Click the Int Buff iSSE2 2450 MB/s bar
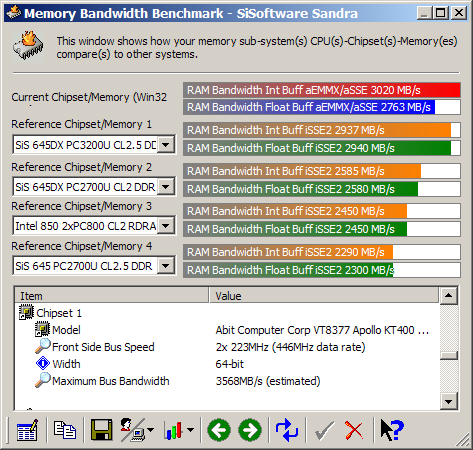 pos(322,211)
